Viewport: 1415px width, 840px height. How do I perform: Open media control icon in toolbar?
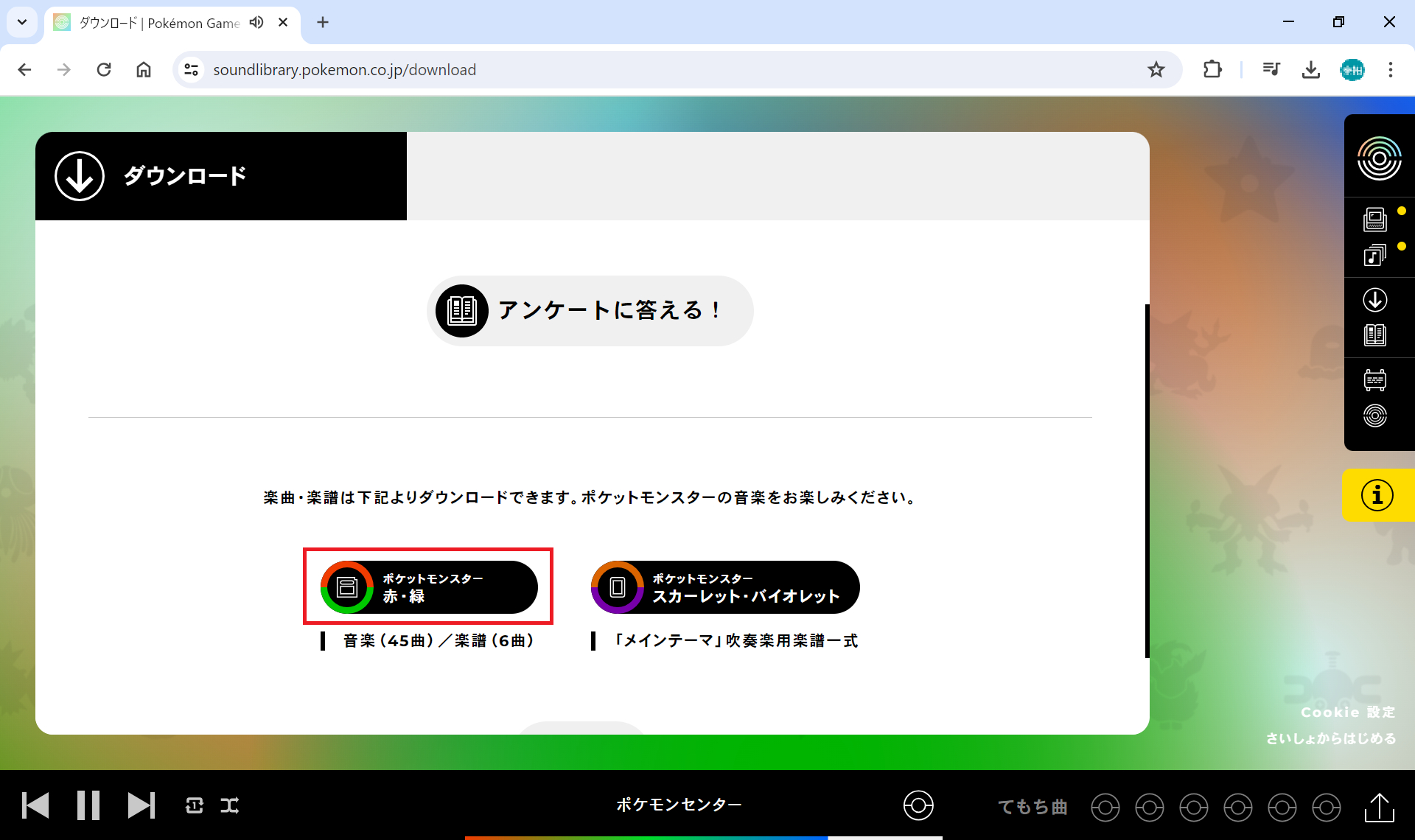click(x=1271, y=70)
